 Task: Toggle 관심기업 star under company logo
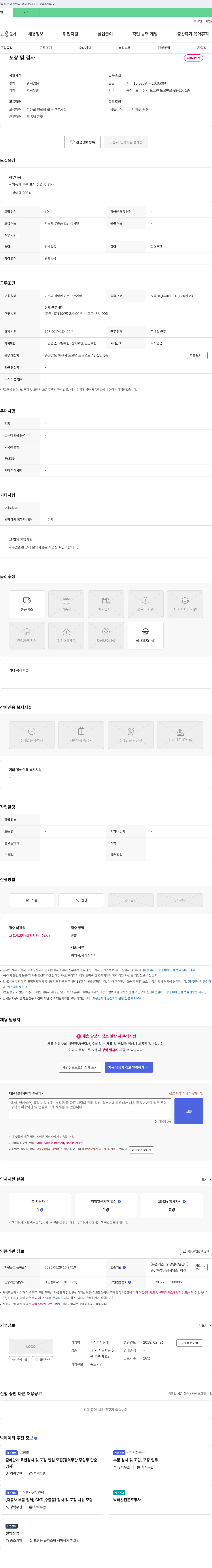pyautogui.click(x=19, y=1359)
